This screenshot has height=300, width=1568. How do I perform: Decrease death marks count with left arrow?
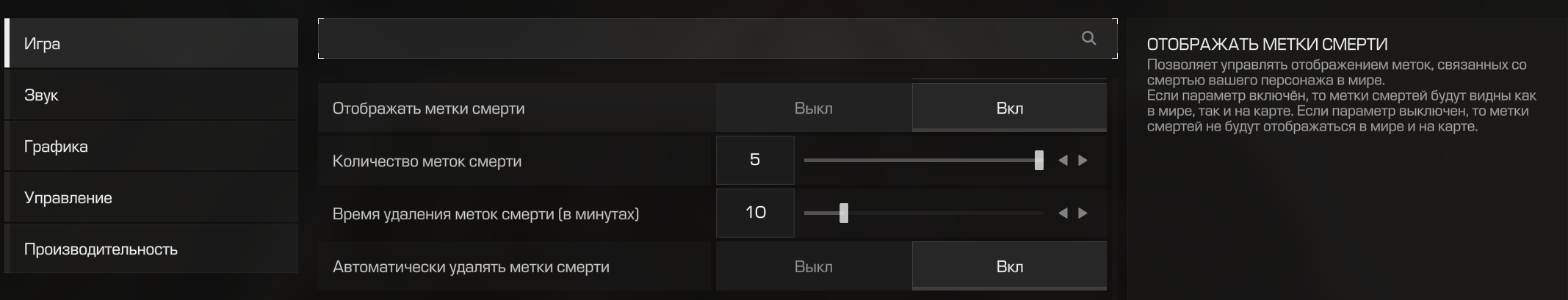1062,160
